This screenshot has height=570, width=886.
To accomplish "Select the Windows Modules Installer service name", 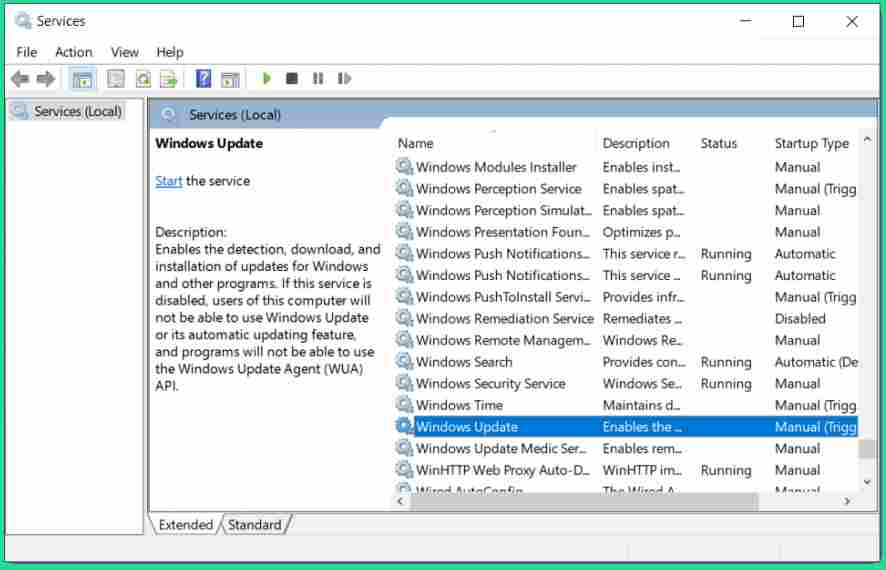I will click(x=496, y=167).
